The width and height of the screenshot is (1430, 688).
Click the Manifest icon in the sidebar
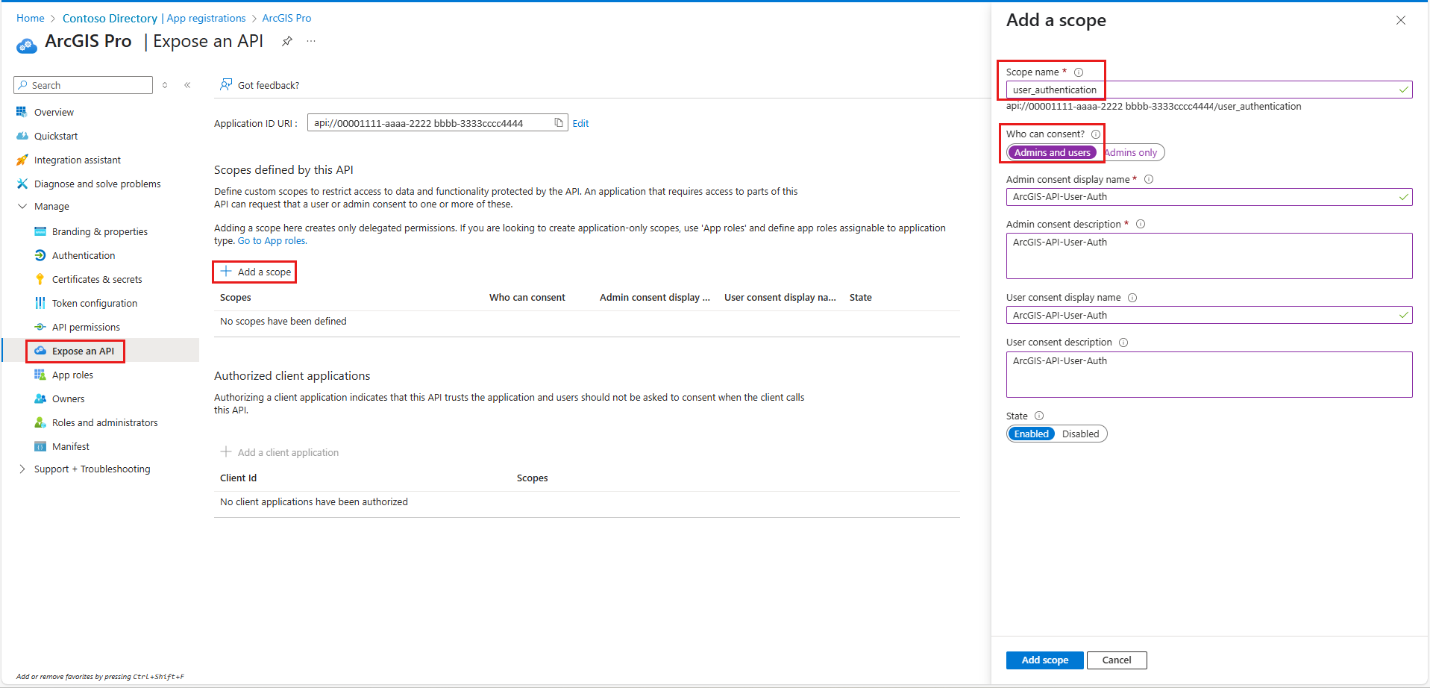(x=40, y=447)
